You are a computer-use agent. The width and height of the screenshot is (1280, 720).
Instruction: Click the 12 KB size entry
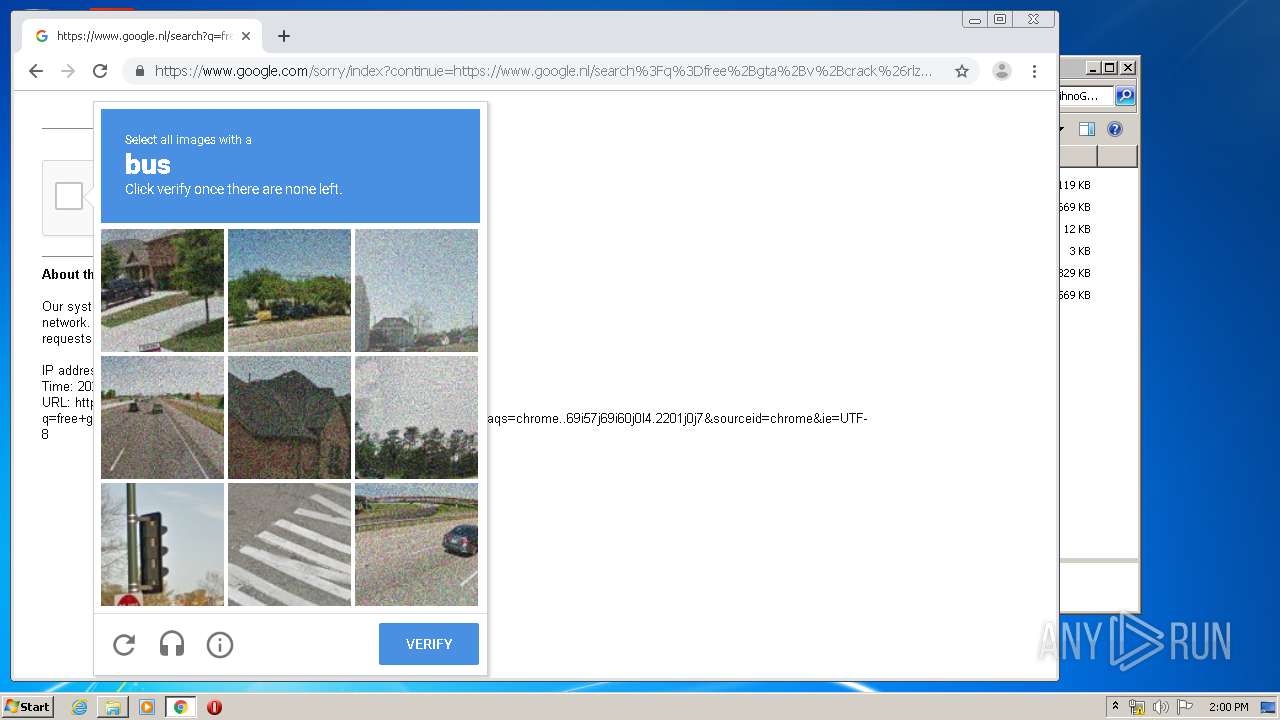pyautogui.click(x=1077, y=229)
